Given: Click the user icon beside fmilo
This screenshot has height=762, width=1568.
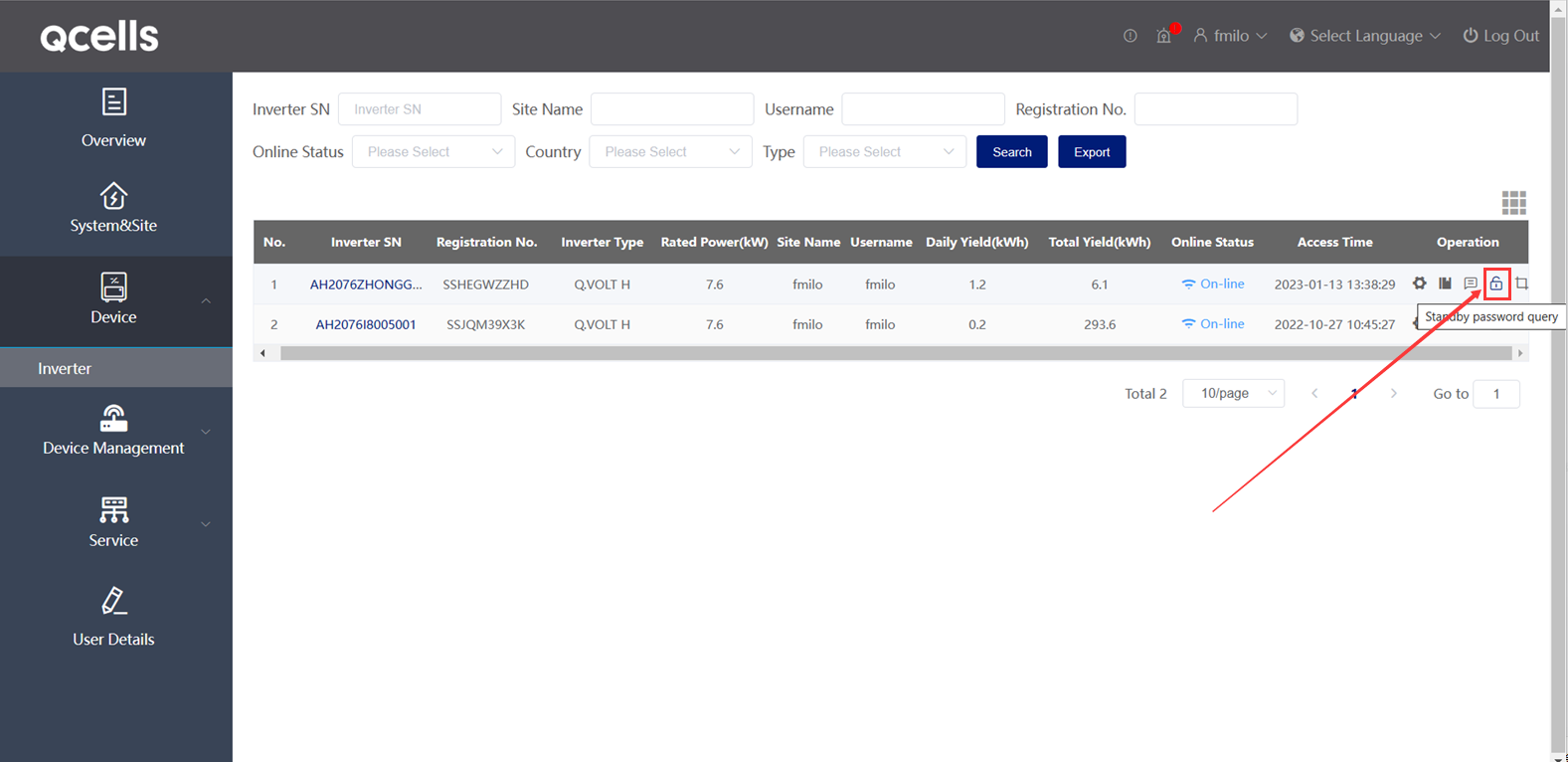Looking at the screenshot, I should click(1200, 36).
